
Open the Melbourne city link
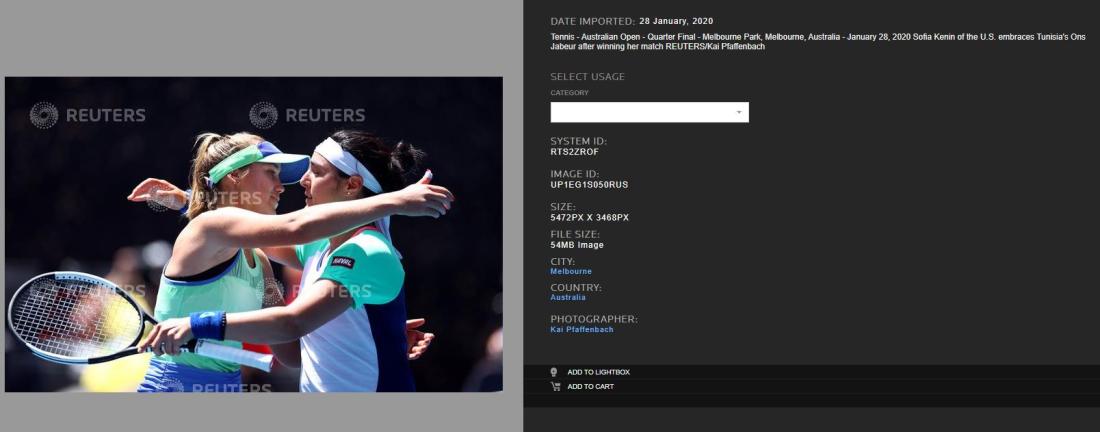[571, 271]
